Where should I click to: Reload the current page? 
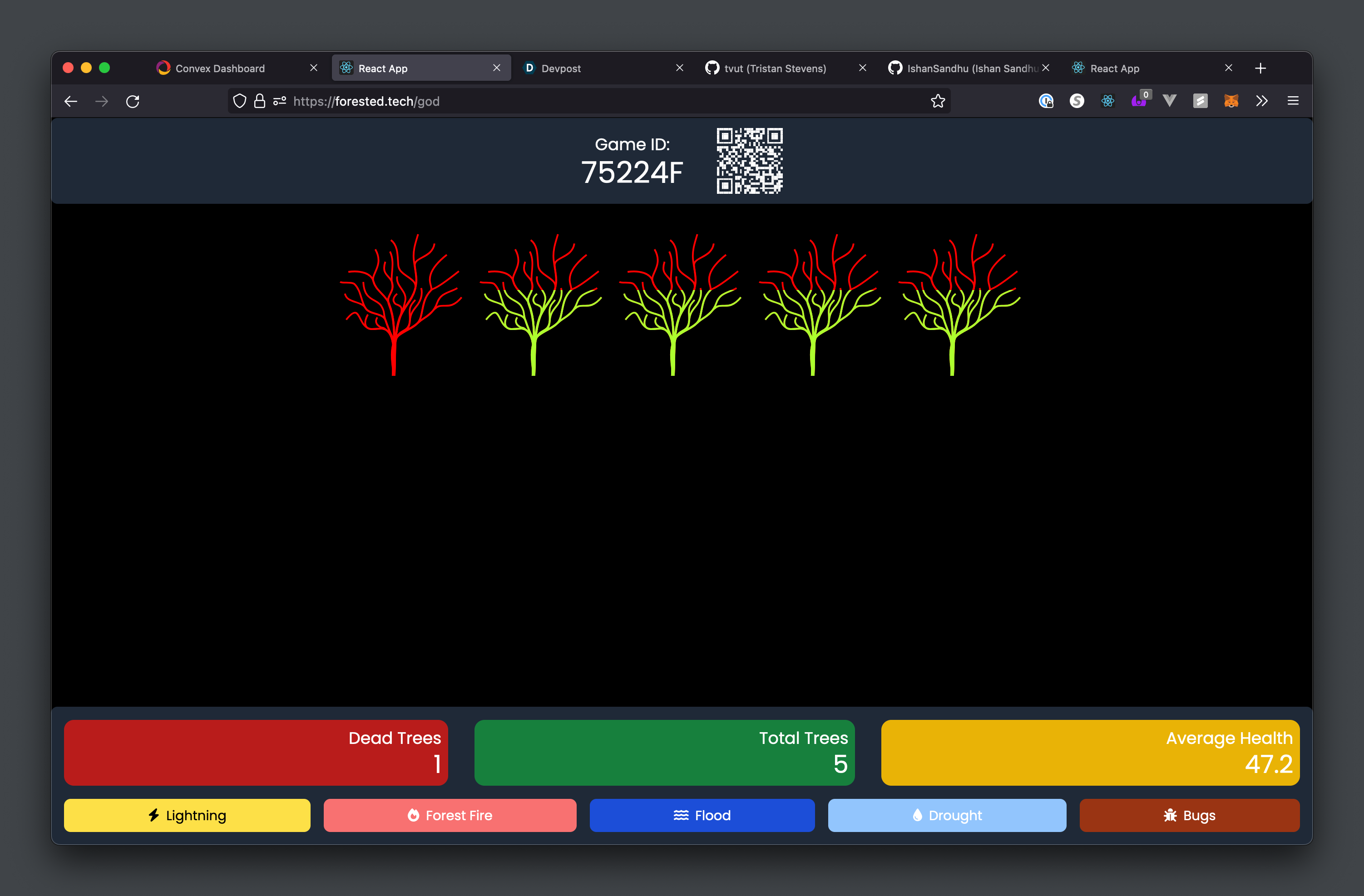click(x=133, y=101)
